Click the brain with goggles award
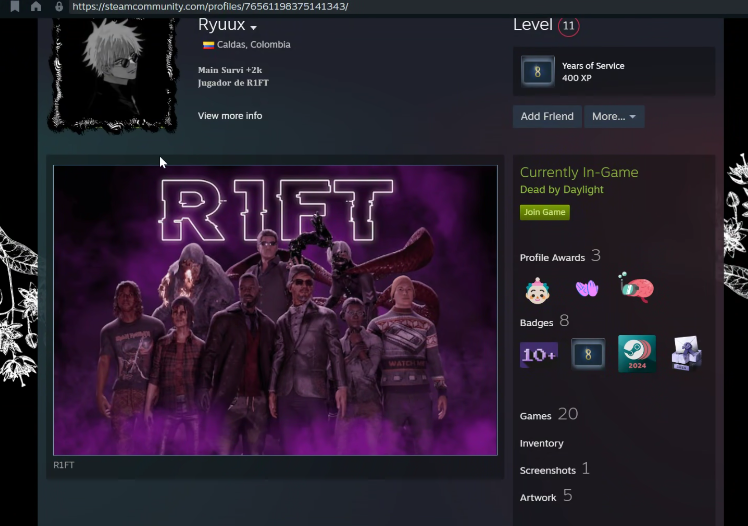Image resolution: width=748 pixels, height=526 pixels. coord(636,287)
